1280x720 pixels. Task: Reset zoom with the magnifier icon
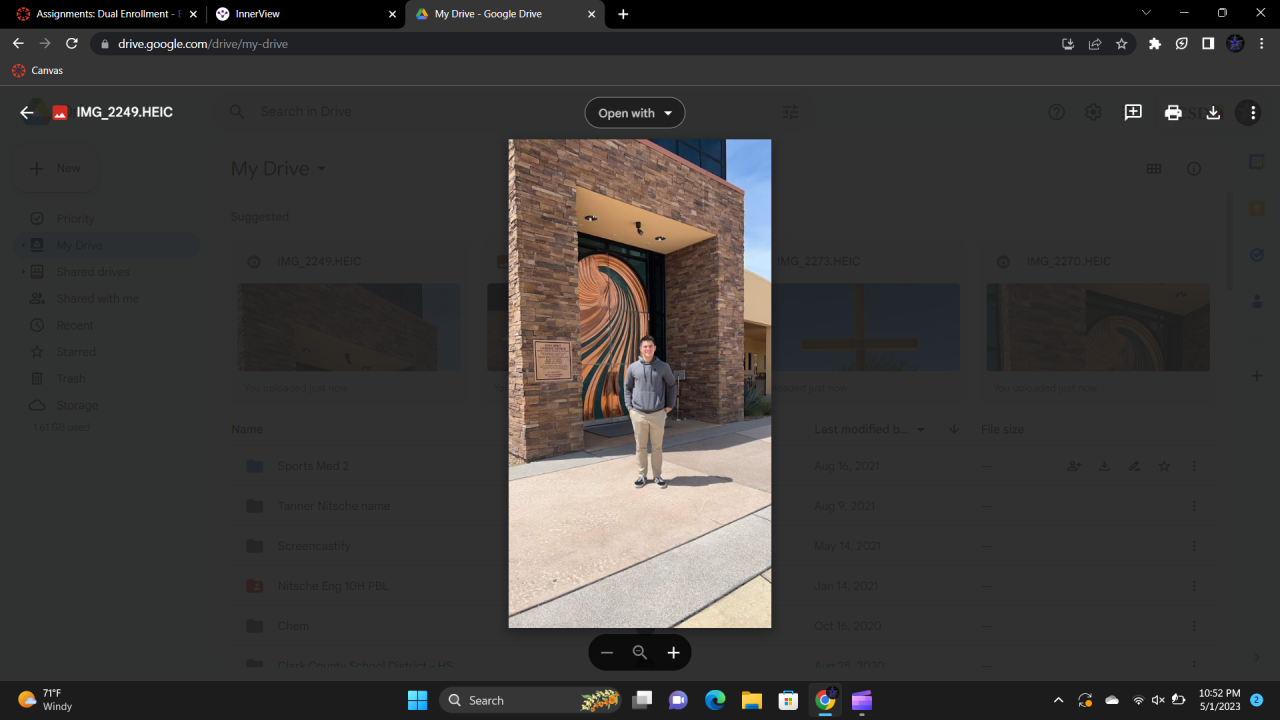640,653
